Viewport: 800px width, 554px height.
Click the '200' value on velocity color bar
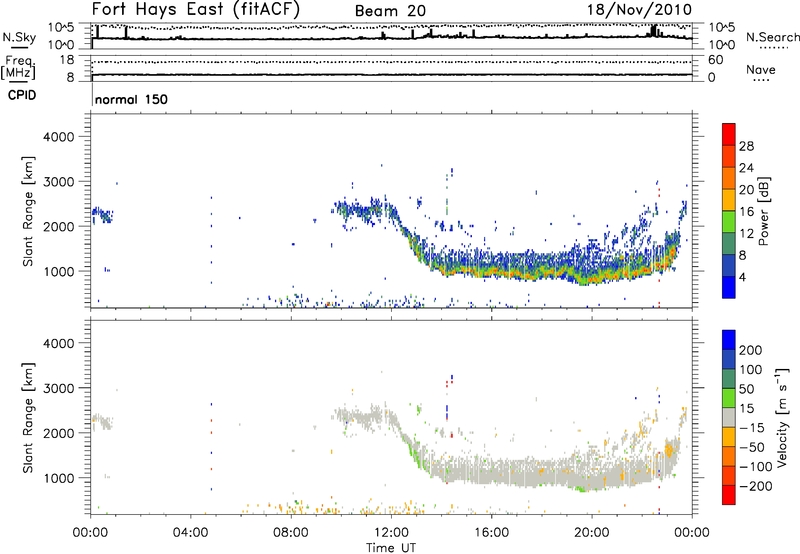click(751, 350)
